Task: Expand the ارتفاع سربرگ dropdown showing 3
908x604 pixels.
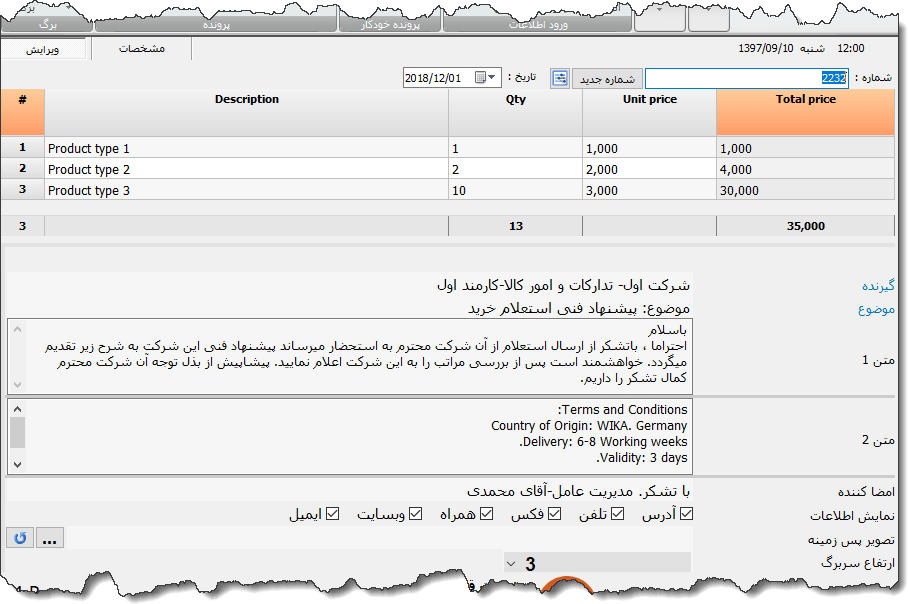Action: click(x=511, y=562)
